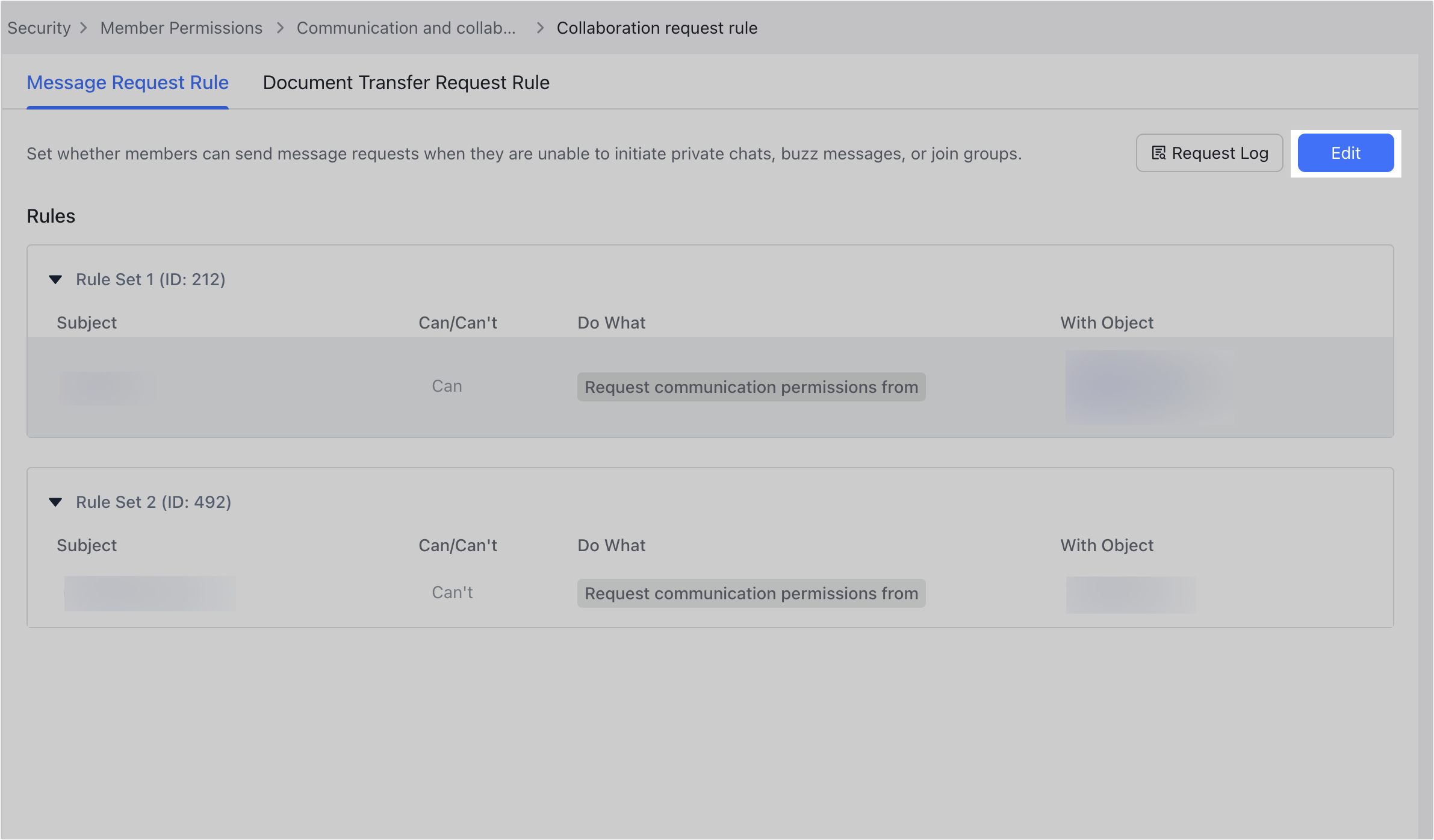The image size is (1434, 840).
Task: Open Member Permissions from breadcrumb
Action: point(181,28)
